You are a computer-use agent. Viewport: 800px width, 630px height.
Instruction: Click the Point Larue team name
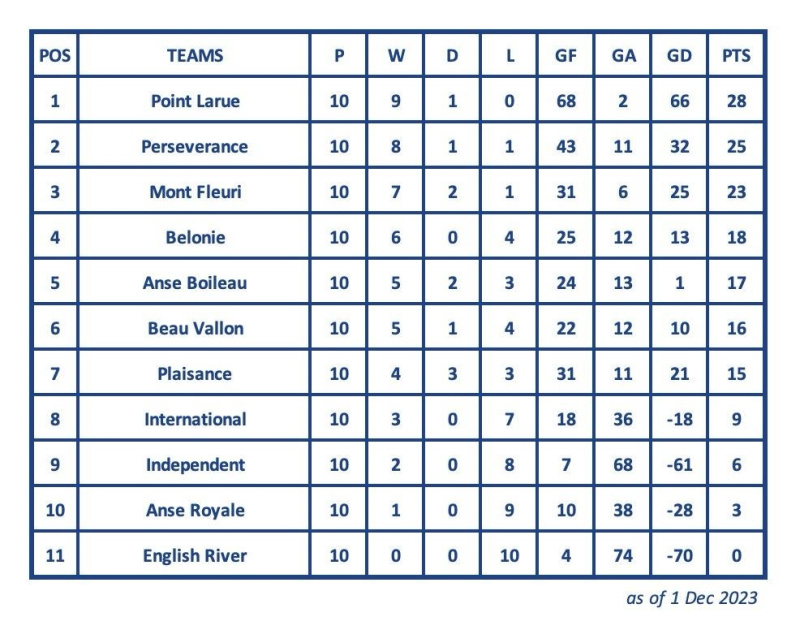coord(195,101)
